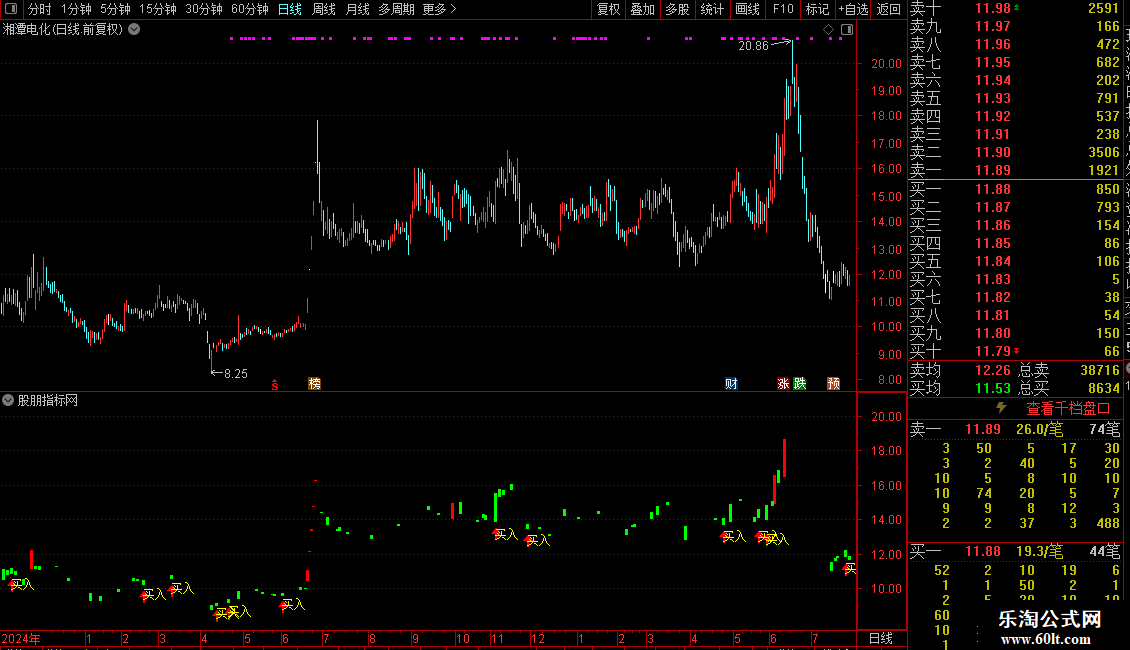Screen dimensions: 1130x650
Task: Select the 5分钟 period
Action: point(115,9)
